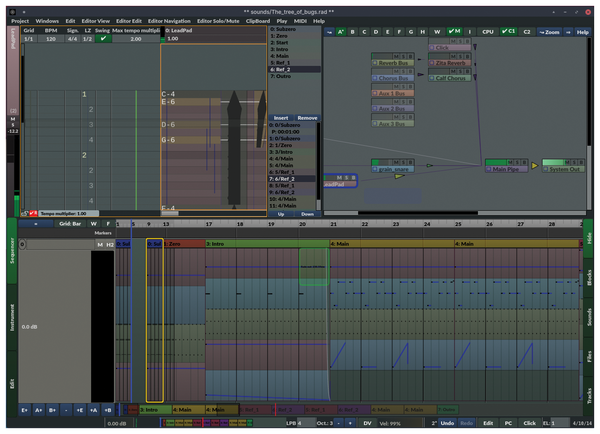
Task: Open the LZ 1/2 value in editor header
Action: (87, 39)
